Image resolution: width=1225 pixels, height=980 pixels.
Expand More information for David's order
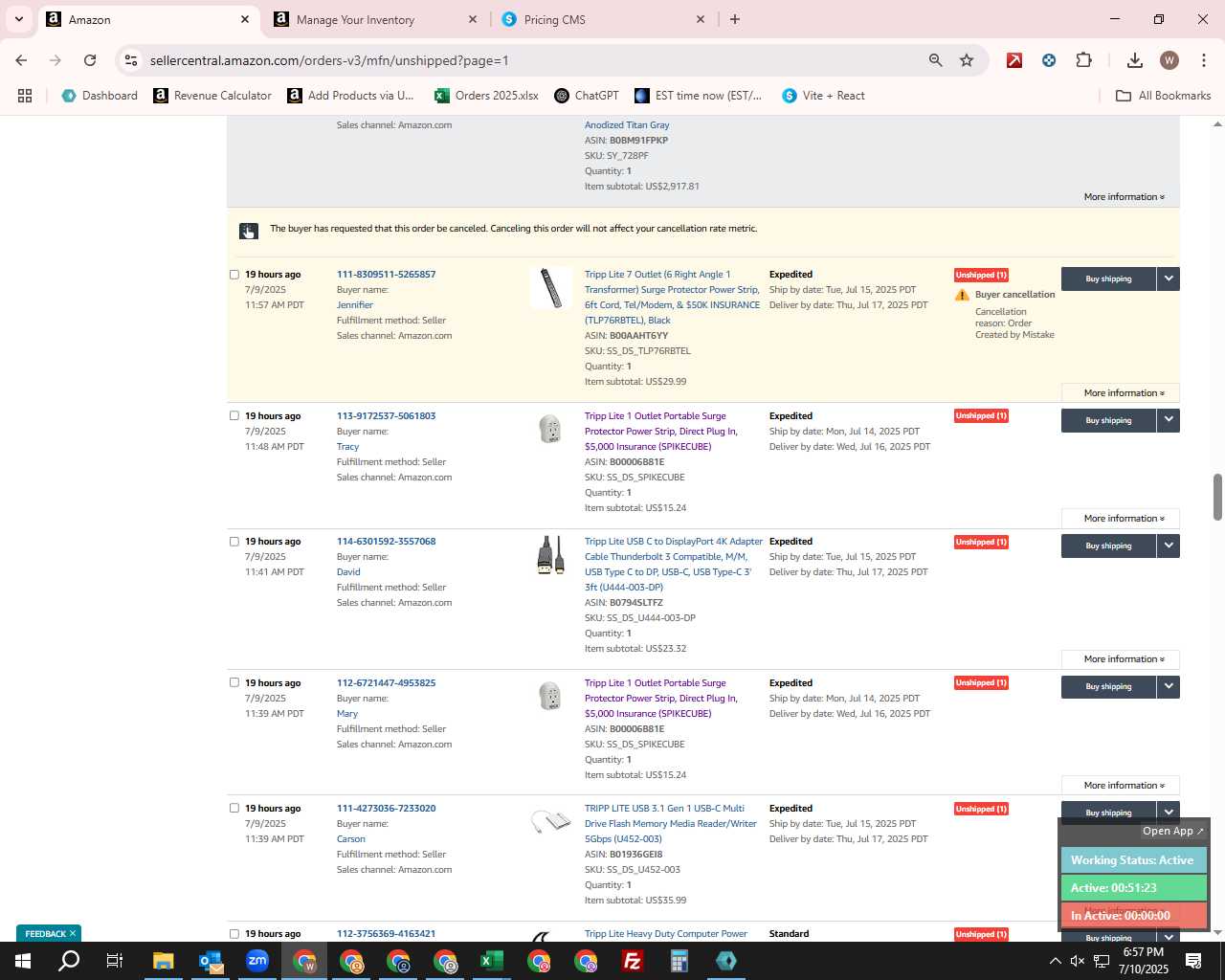[1121, 659]
